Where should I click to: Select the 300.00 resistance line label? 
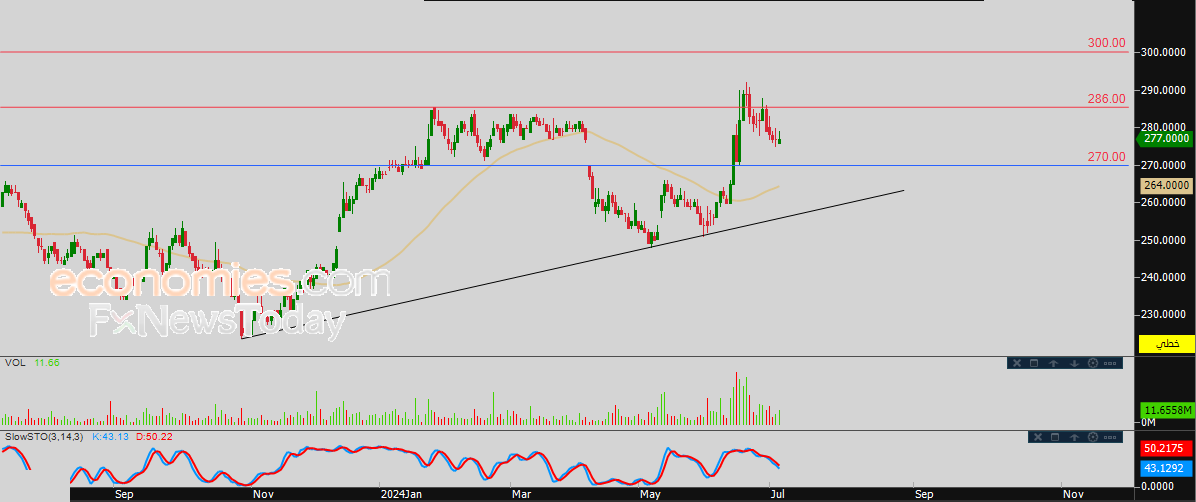click(1107, 43)
